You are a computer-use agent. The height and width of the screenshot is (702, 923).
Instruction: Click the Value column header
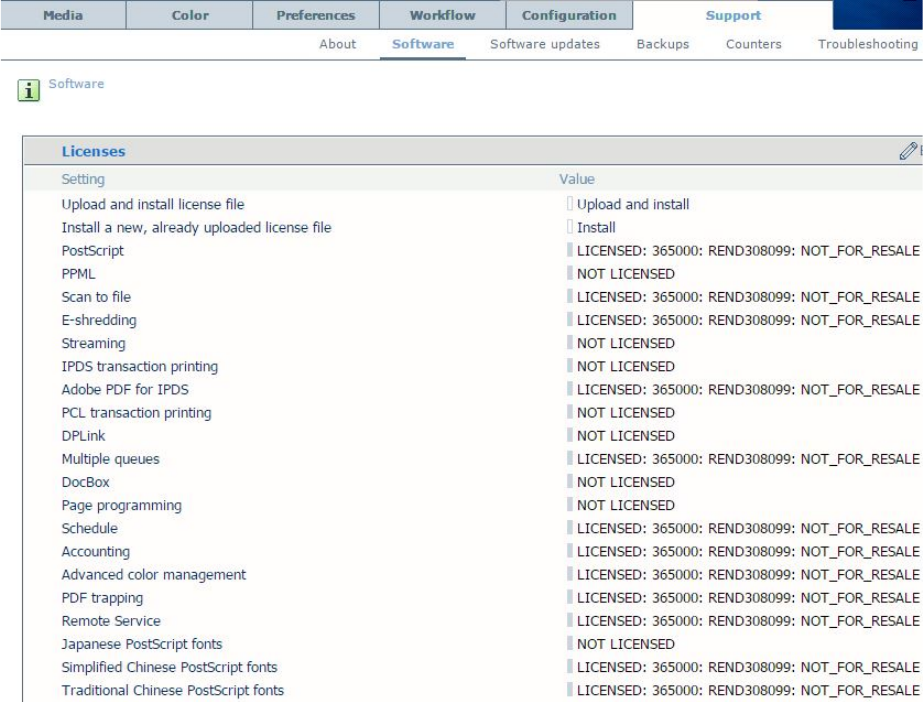[x=576, y=179]
